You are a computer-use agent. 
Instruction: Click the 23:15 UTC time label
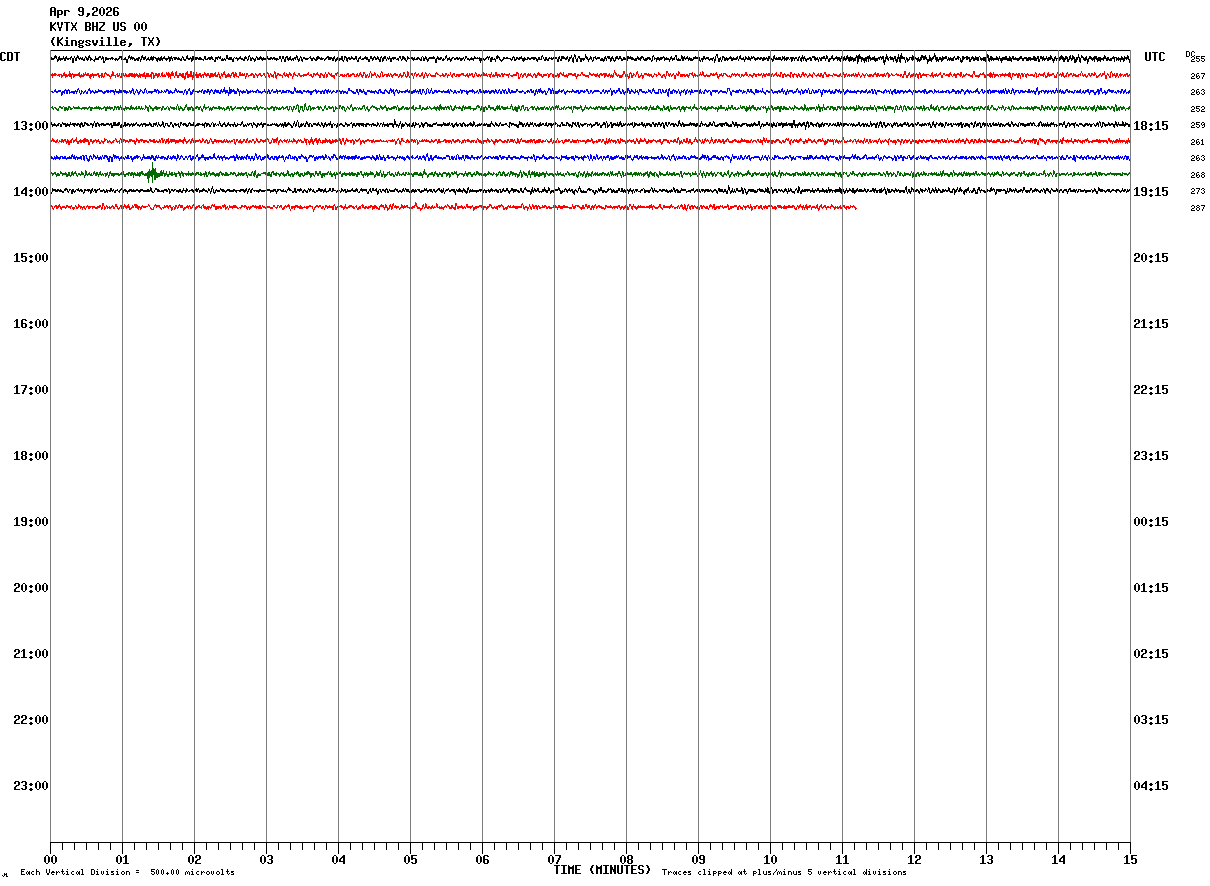[1151, 455]
